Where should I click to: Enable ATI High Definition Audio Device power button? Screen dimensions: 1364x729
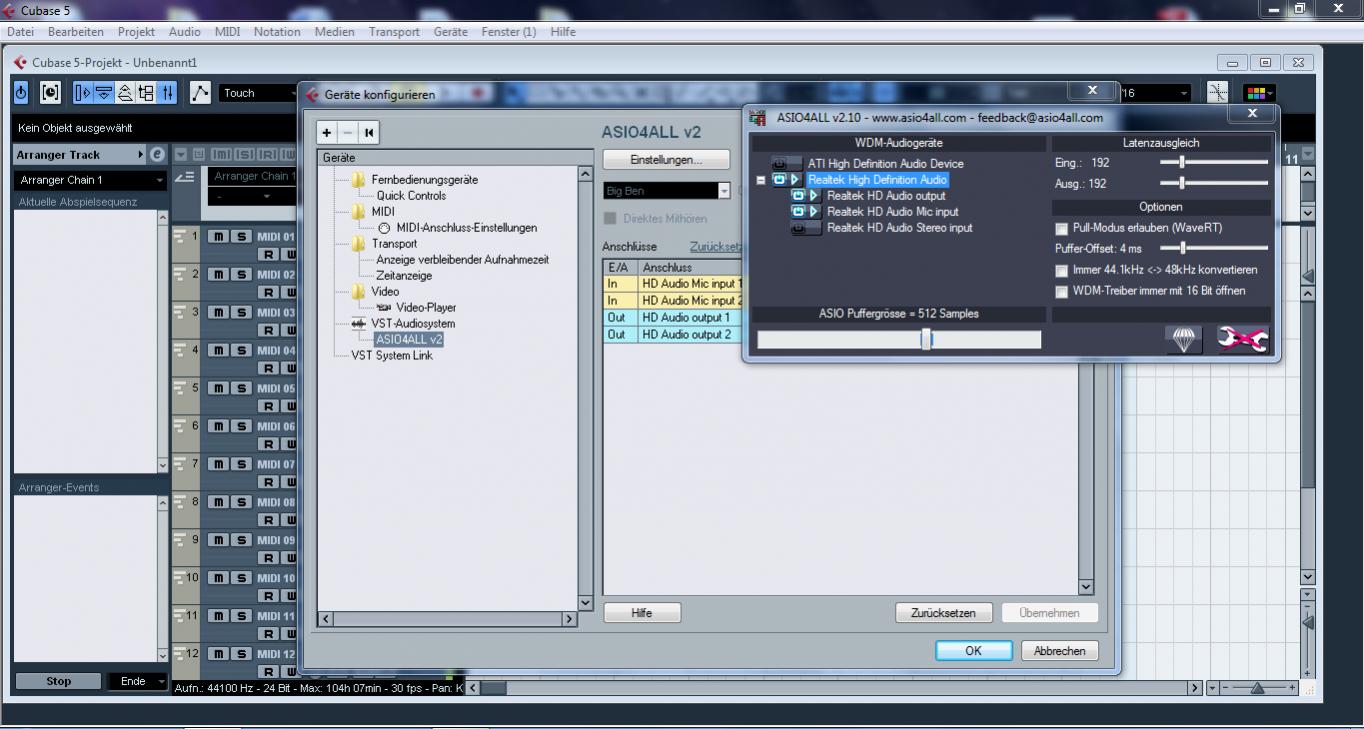[786, 164]
